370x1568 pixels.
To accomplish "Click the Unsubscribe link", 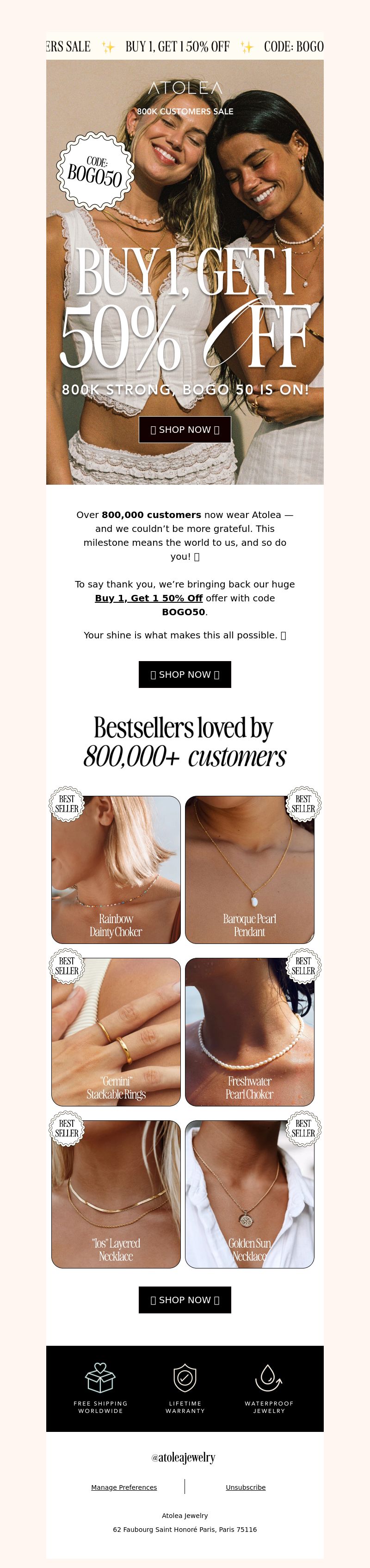I will 246,1487.
